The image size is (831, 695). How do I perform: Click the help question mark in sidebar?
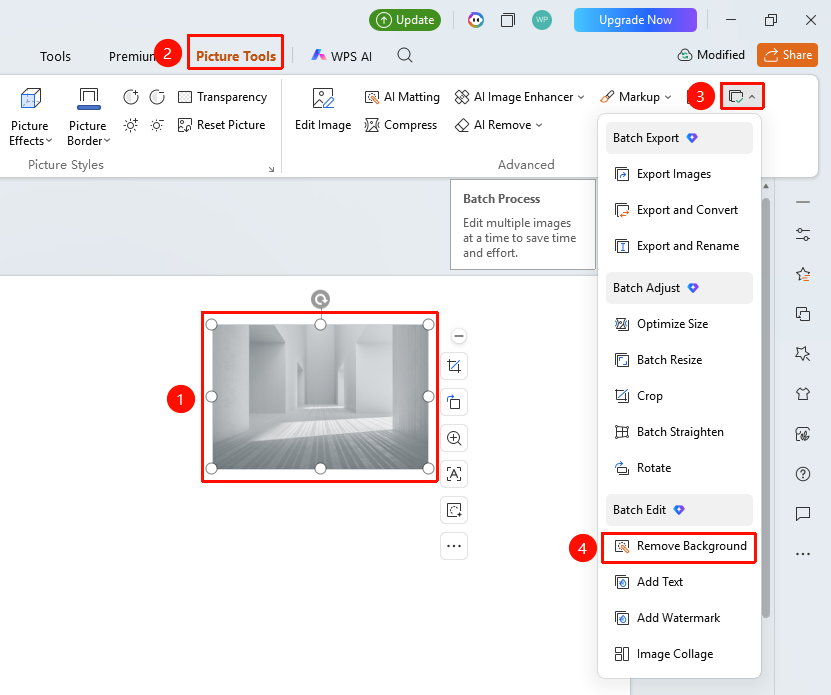803,474
